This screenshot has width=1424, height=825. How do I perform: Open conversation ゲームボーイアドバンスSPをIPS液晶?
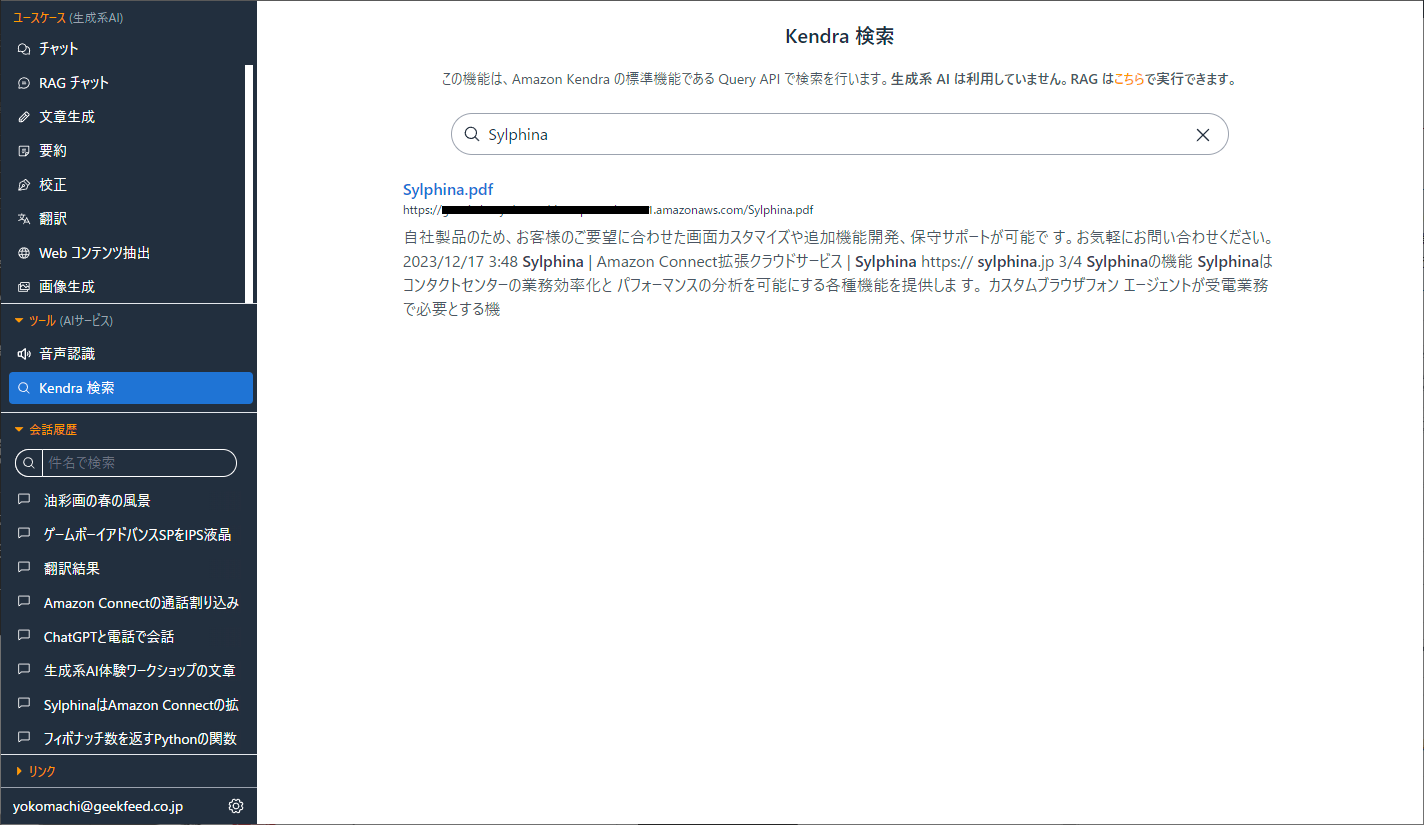pyautogui.click(x=128, y=534)
